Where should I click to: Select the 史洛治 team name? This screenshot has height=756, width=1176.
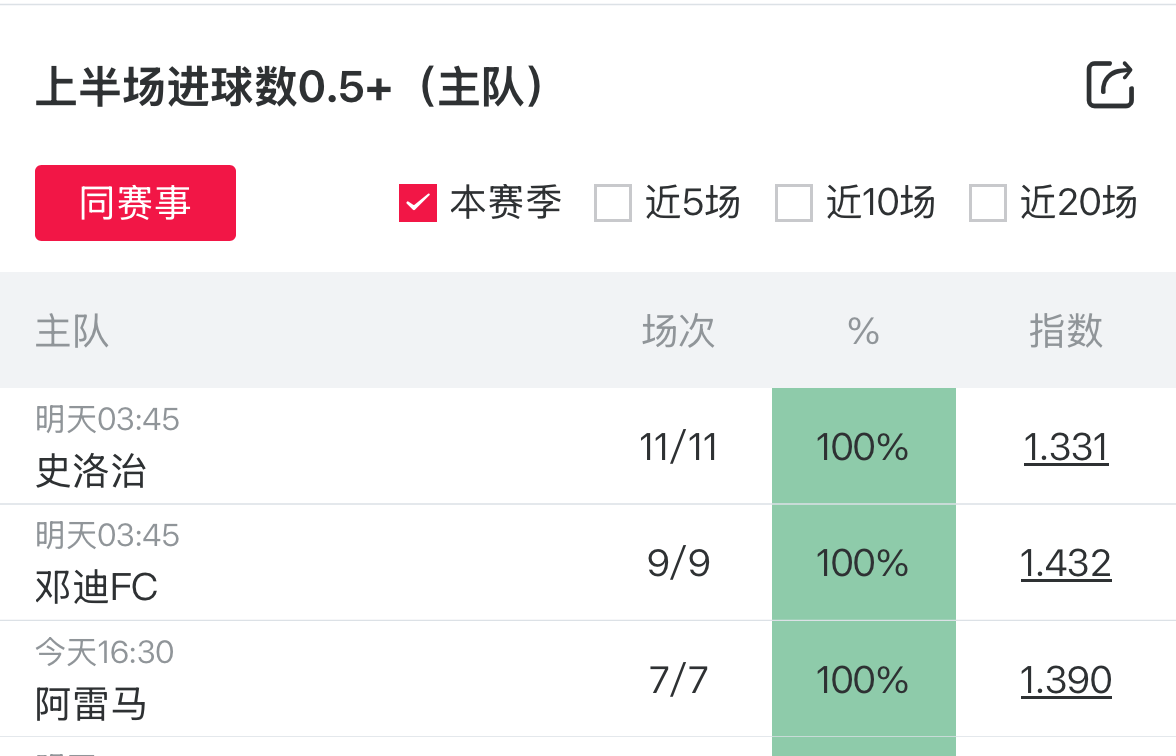coord(91,471)
